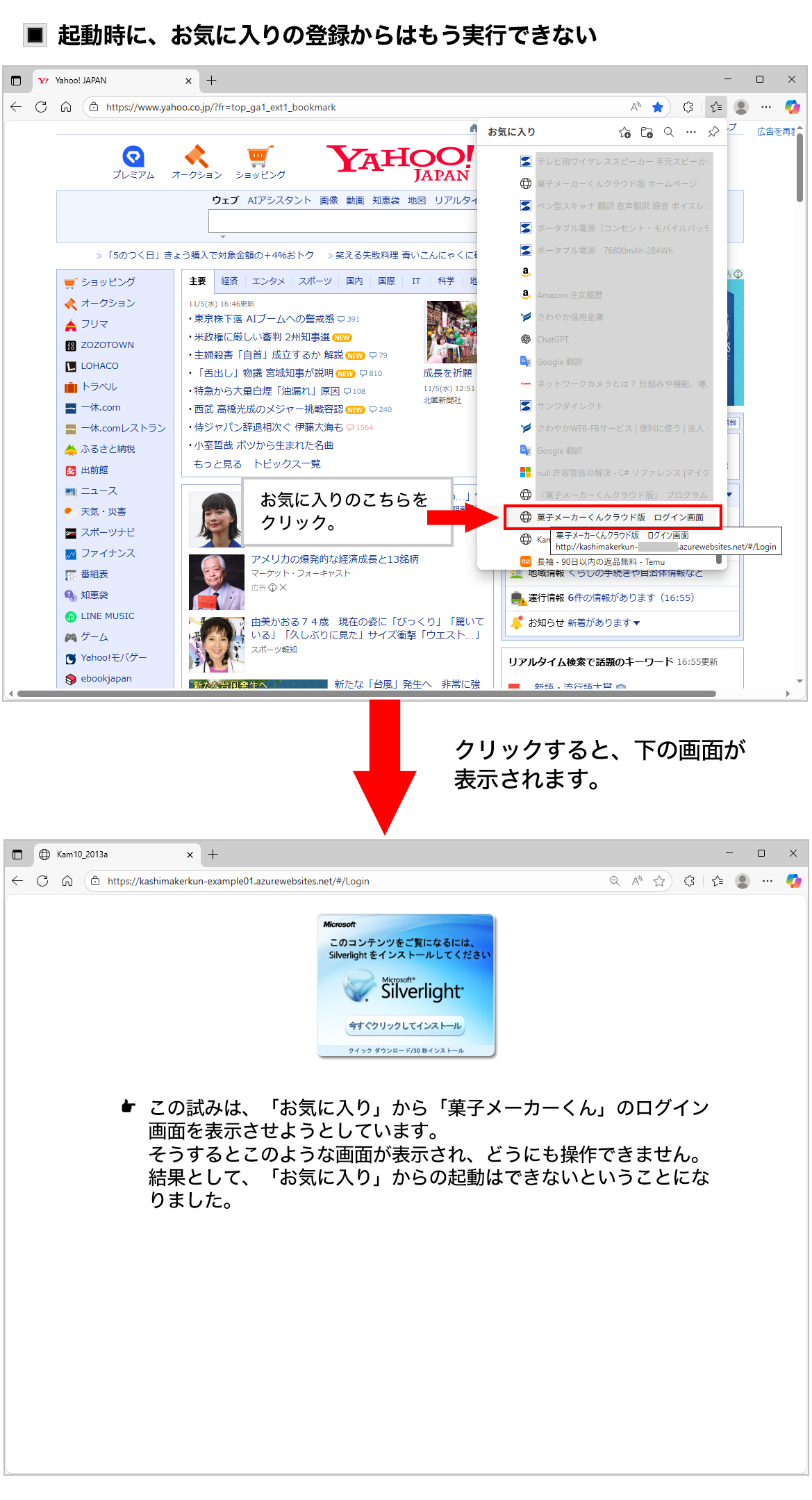Open the Yahoo オークション icon
Image resolution: width=812 pixels, height=1500 pixels.
click(197, 157)
